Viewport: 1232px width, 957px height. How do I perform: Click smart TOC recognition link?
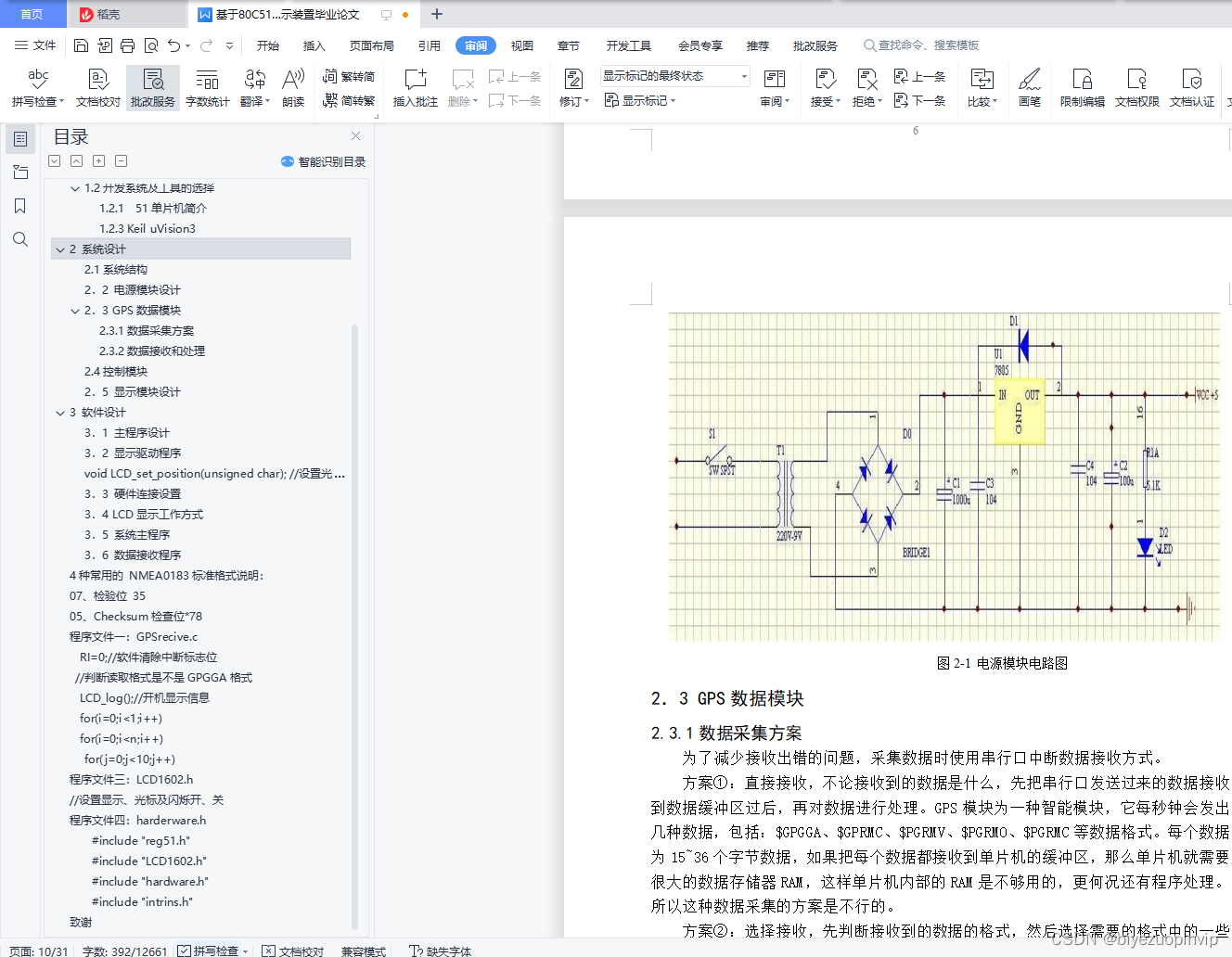click(323, 161)
